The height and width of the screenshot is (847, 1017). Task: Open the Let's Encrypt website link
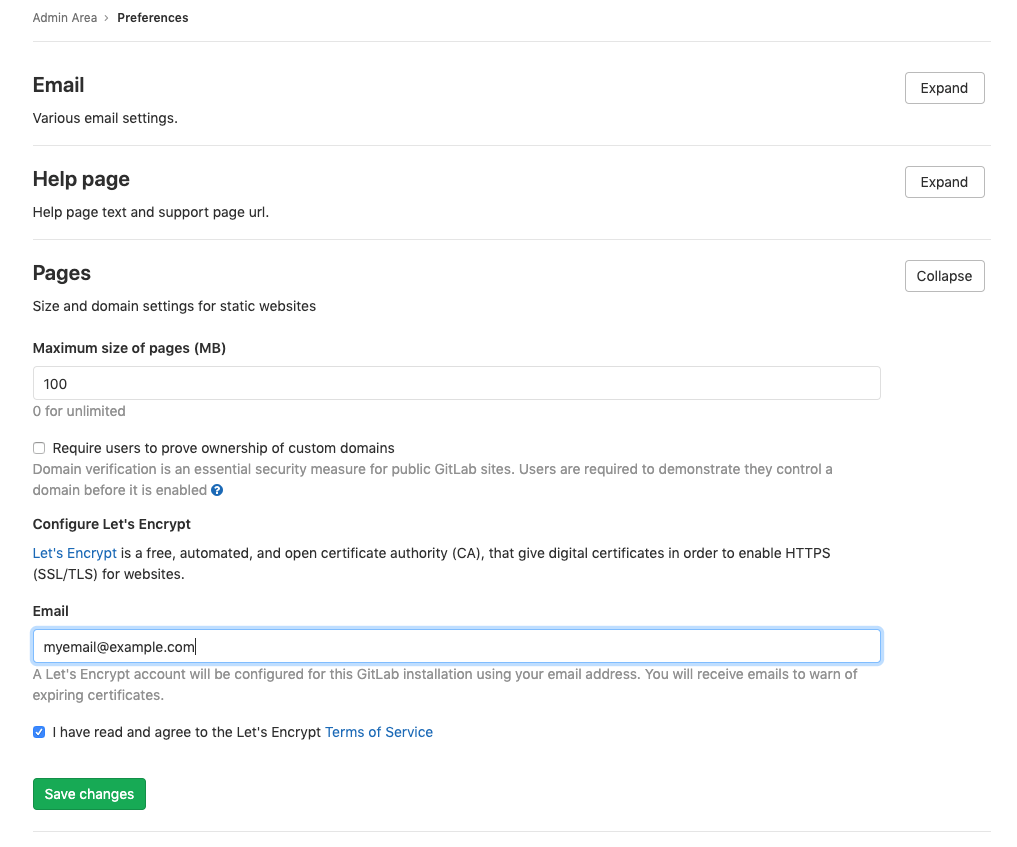click(x=74, y=553)
